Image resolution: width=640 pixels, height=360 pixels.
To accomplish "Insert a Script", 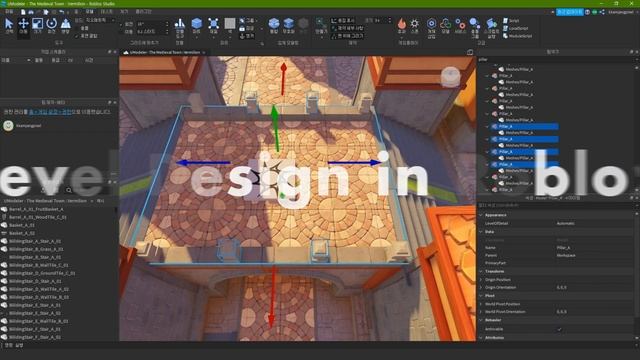I will (x=511, y=20).
